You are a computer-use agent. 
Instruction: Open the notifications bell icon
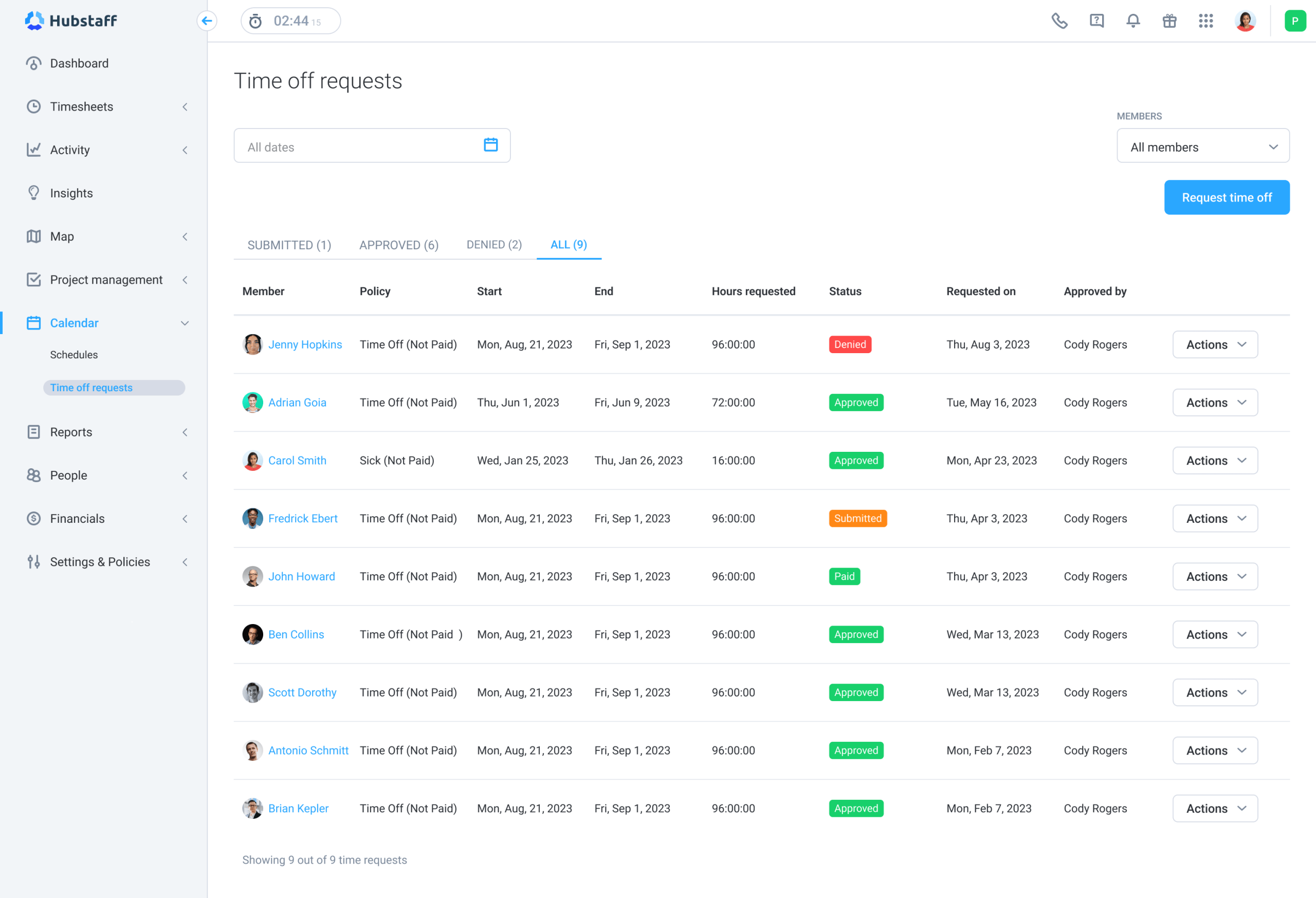coord(1132,21)
